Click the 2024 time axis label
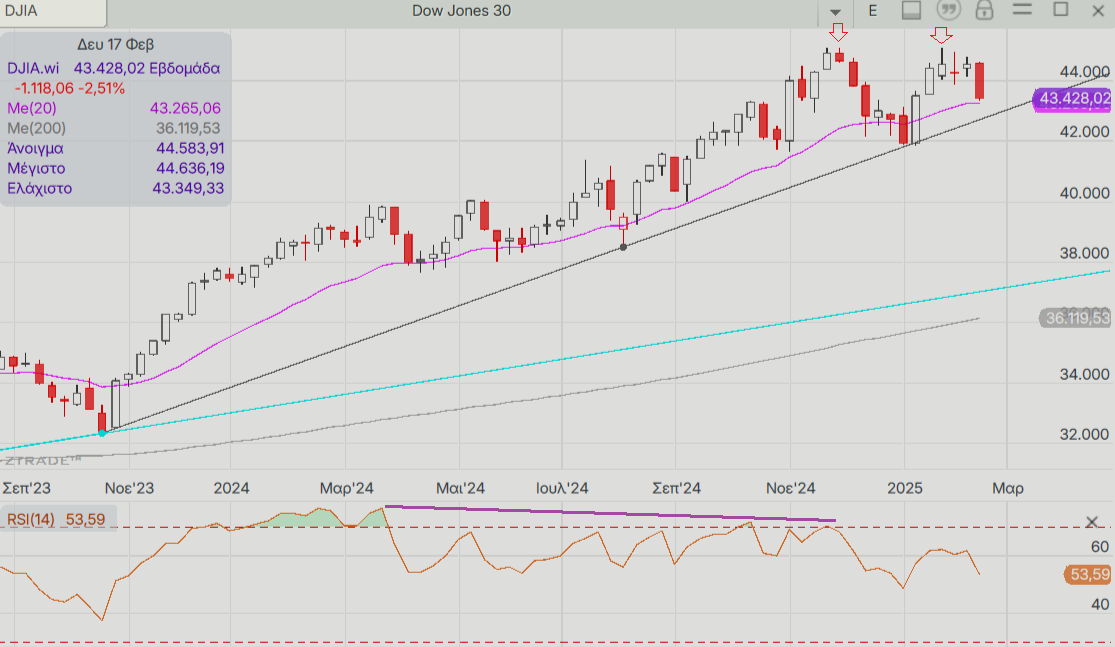Screen dimensions: 1115x647 pos(232,488)
